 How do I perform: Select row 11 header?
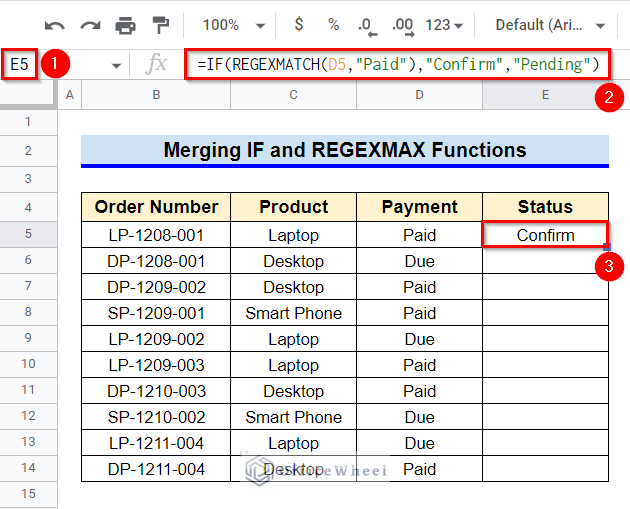point(28,390)
